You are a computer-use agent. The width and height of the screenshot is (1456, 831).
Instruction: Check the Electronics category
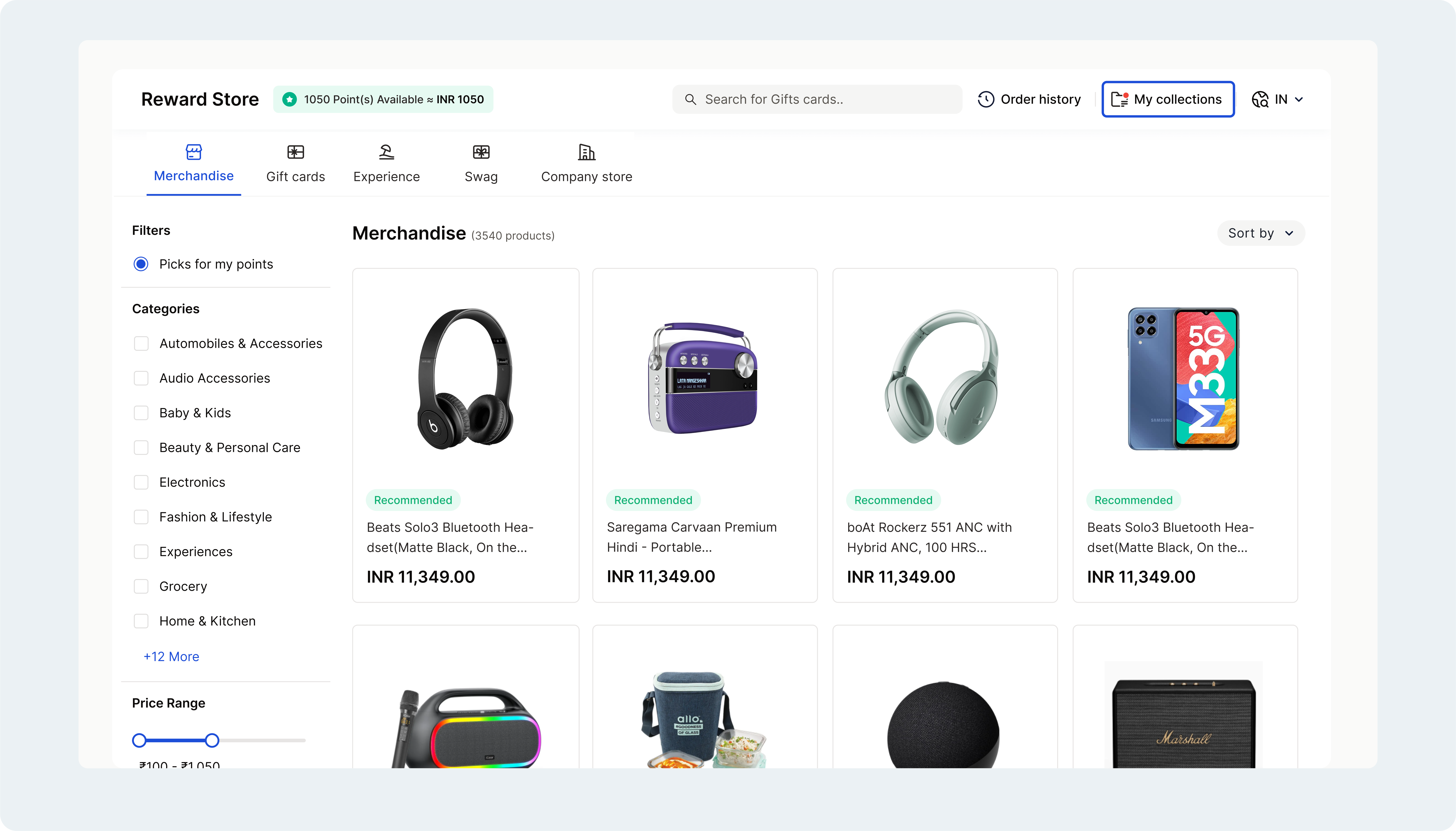point(141,482)
